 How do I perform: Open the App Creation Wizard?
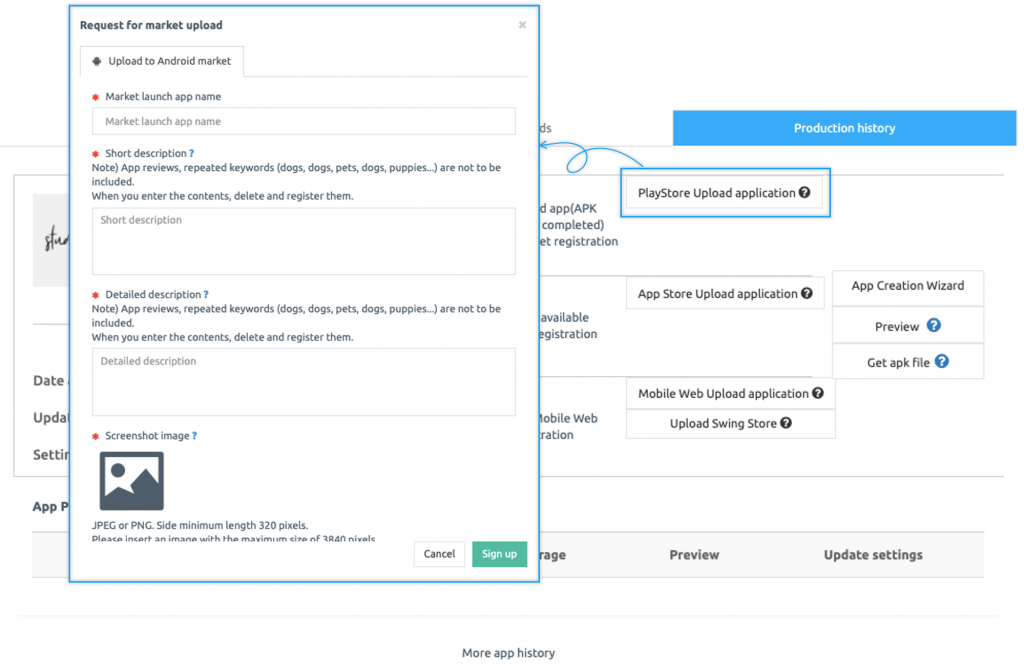point(907,287)
